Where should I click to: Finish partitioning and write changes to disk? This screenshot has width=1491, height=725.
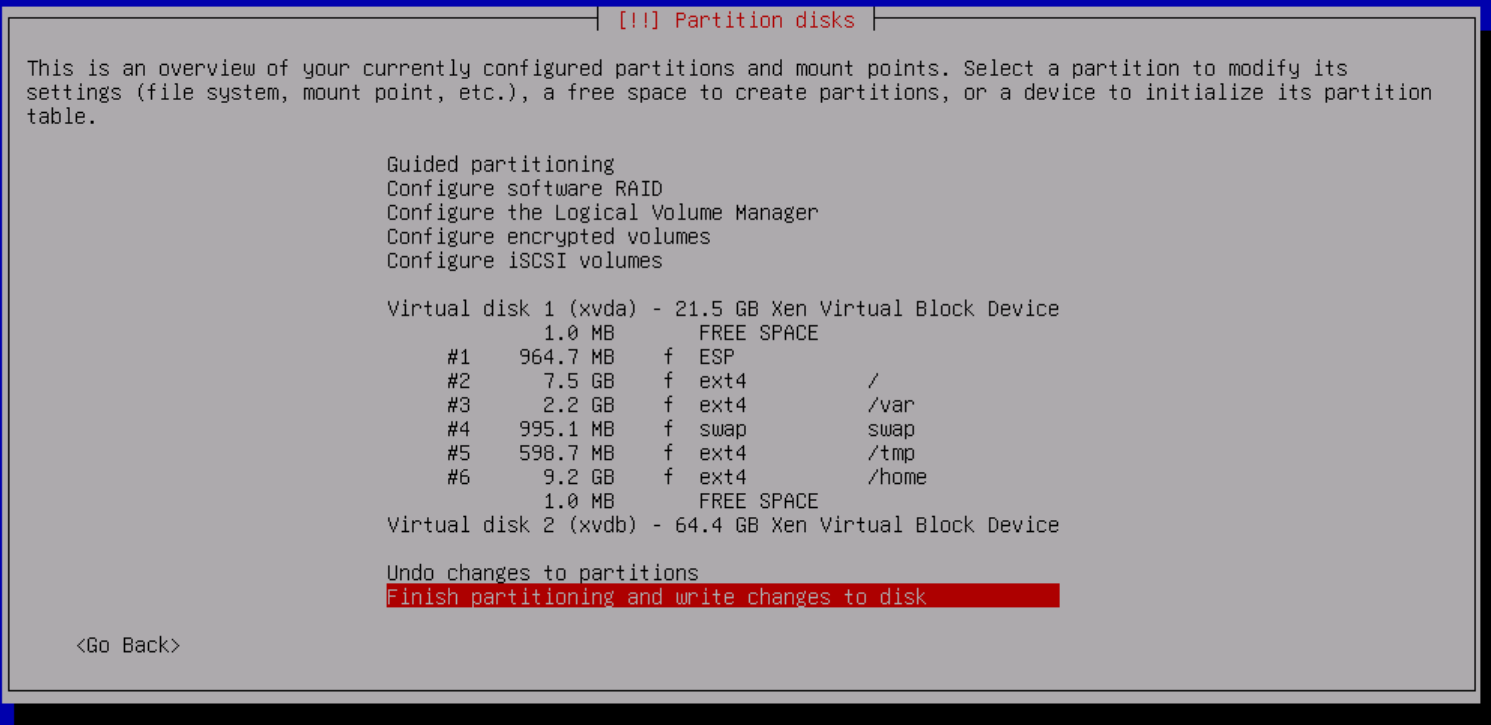point(656,597)
